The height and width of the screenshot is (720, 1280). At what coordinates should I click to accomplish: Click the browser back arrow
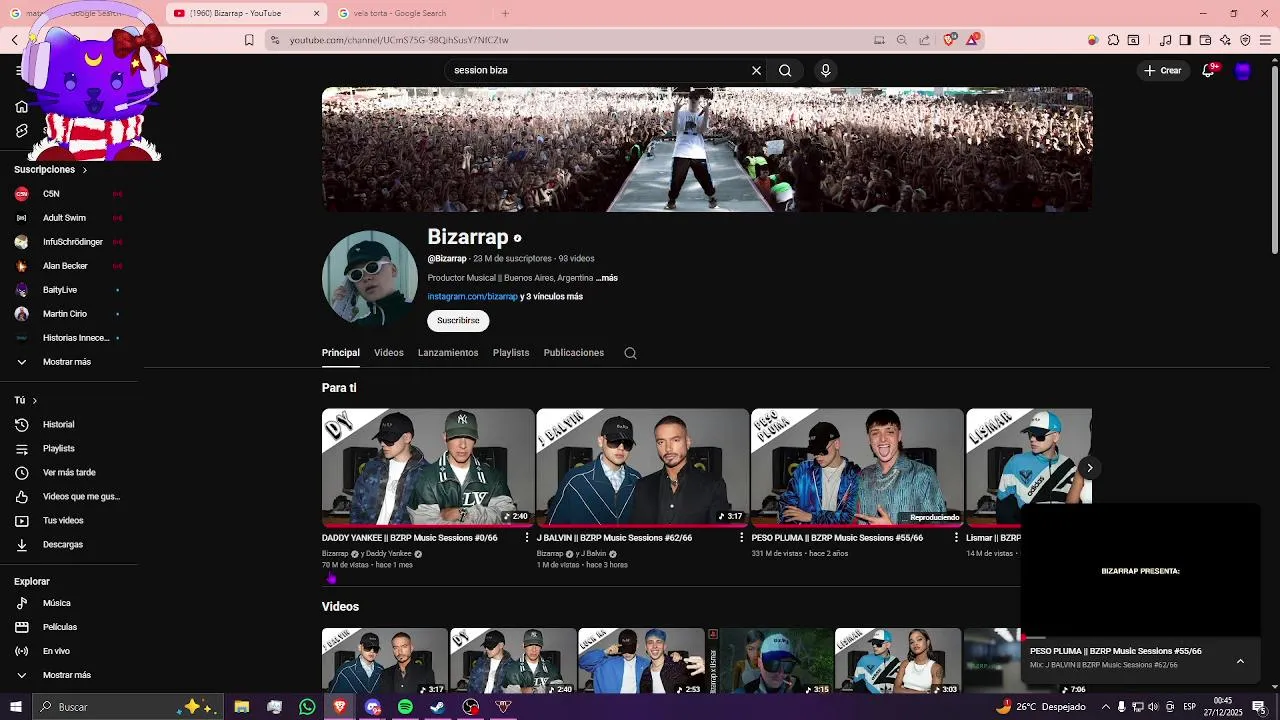tap(15, 40)
